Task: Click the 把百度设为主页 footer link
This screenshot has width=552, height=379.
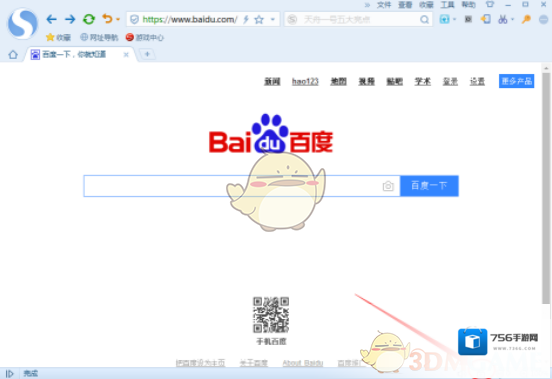Action: tap(200, 363)
